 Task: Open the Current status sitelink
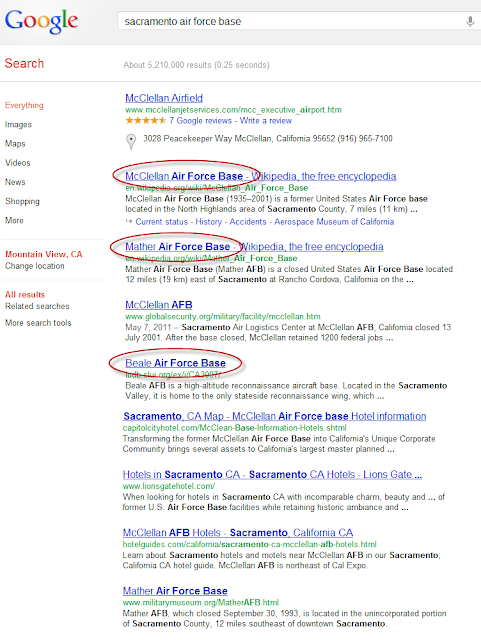click(161, 222)
